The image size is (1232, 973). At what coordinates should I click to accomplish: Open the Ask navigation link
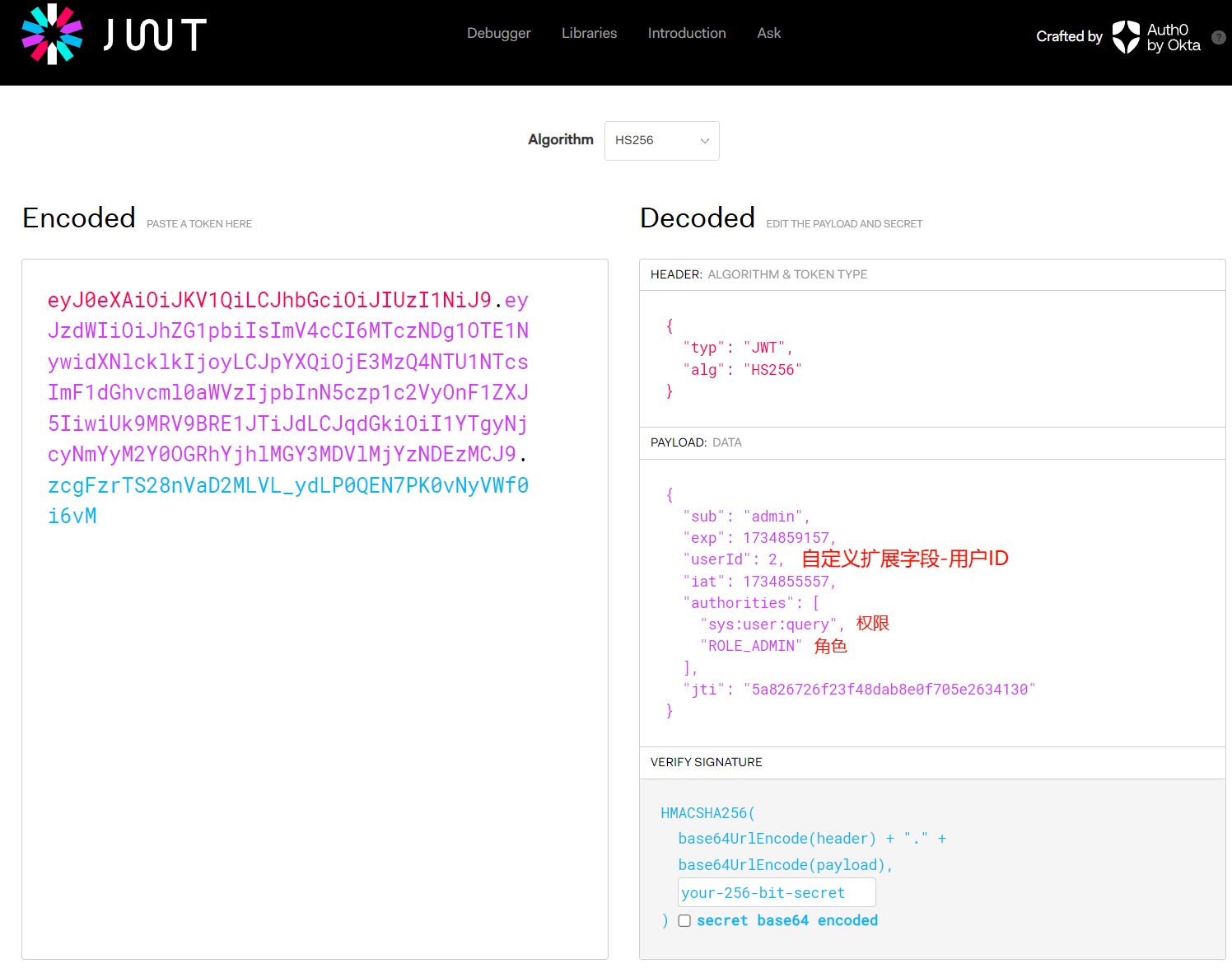pos(769,33)
